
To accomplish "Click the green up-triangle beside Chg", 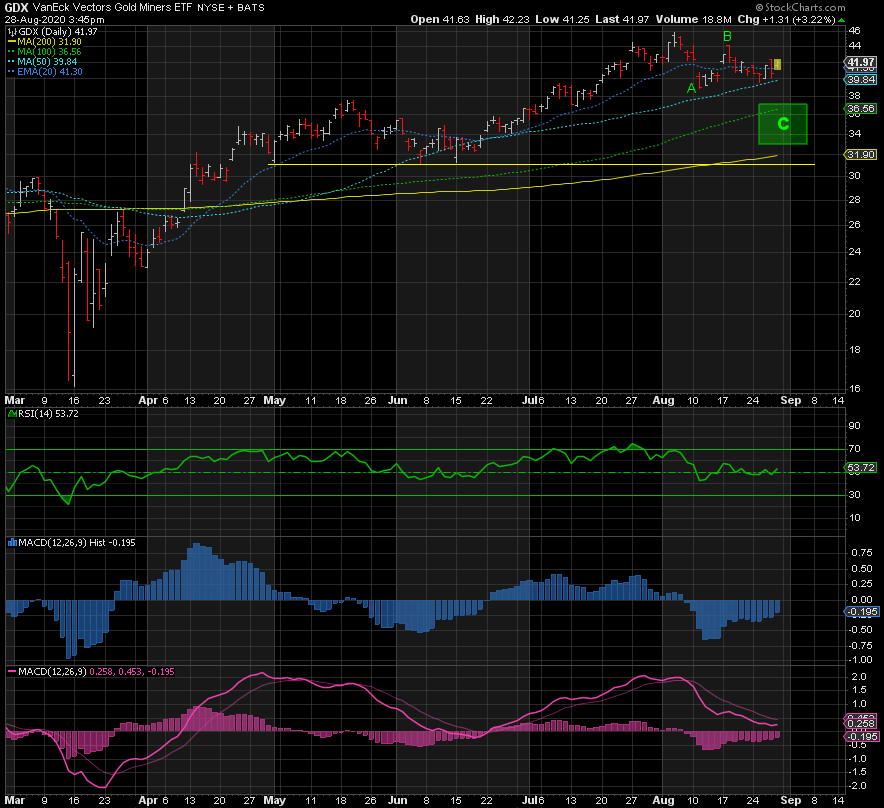I will [842, 20].
